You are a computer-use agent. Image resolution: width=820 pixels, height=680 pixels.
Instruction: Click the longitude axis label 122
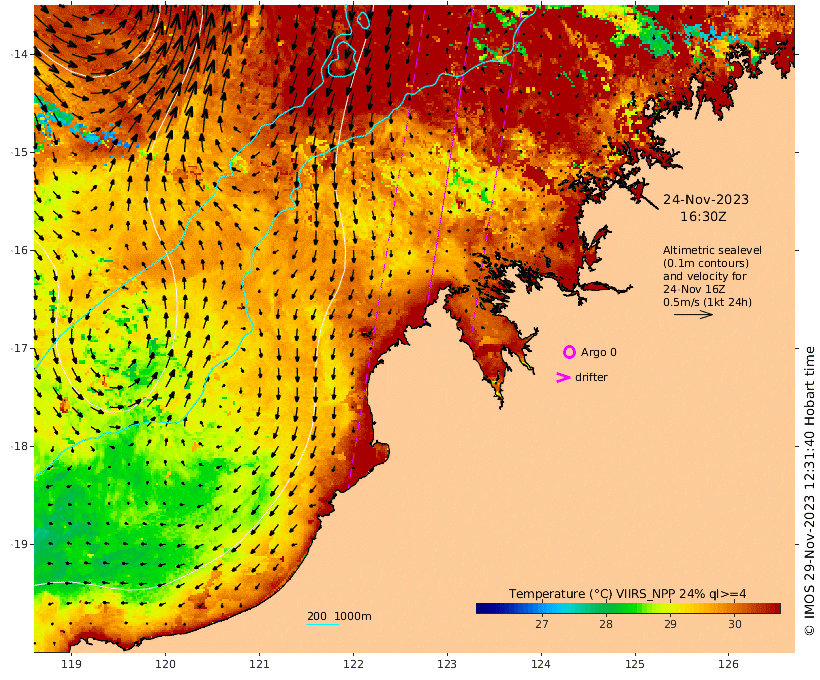[353, 664]
